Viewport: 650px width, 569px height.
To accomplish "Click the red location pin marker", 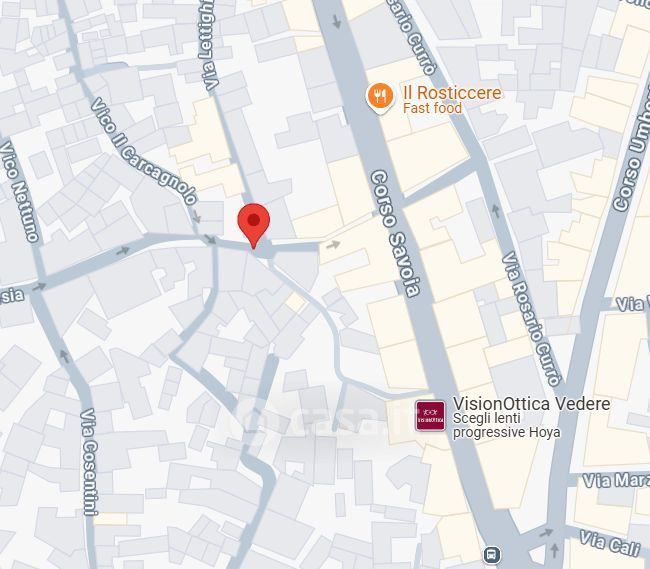I will pos(254,226).
